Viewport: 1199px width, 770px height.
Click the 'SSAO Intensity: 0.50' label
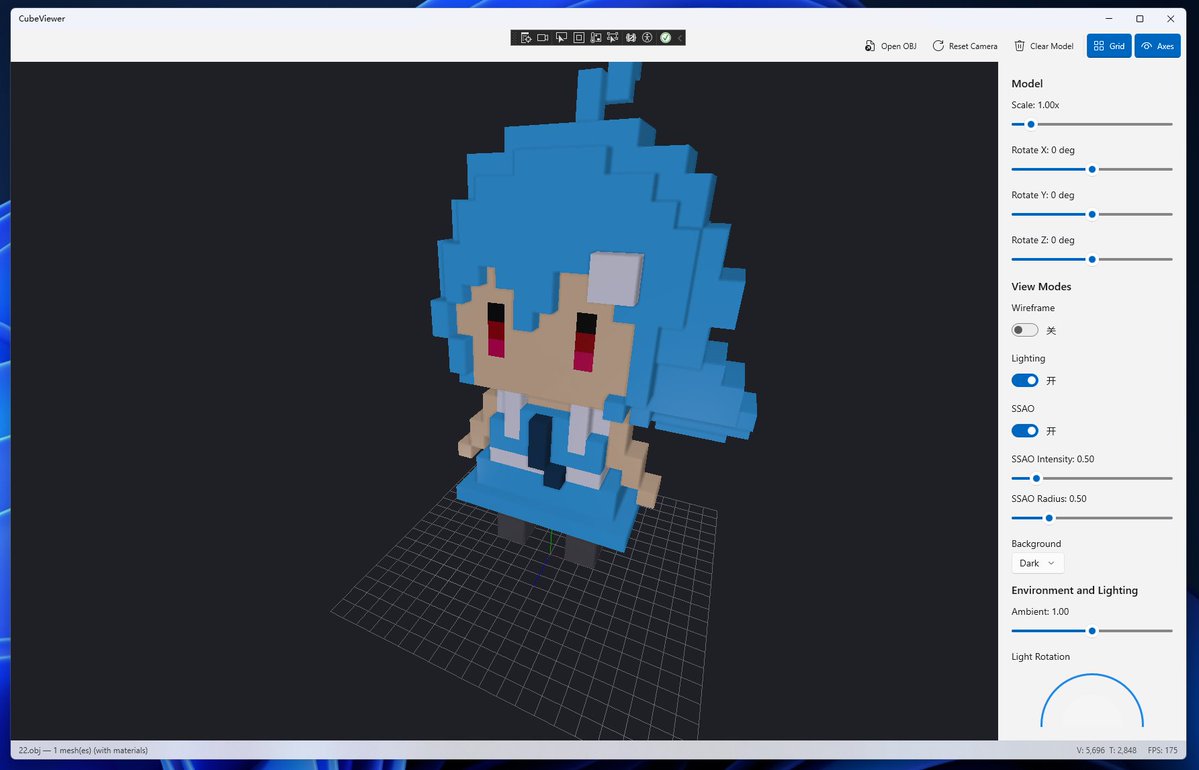pos(1053,459)
